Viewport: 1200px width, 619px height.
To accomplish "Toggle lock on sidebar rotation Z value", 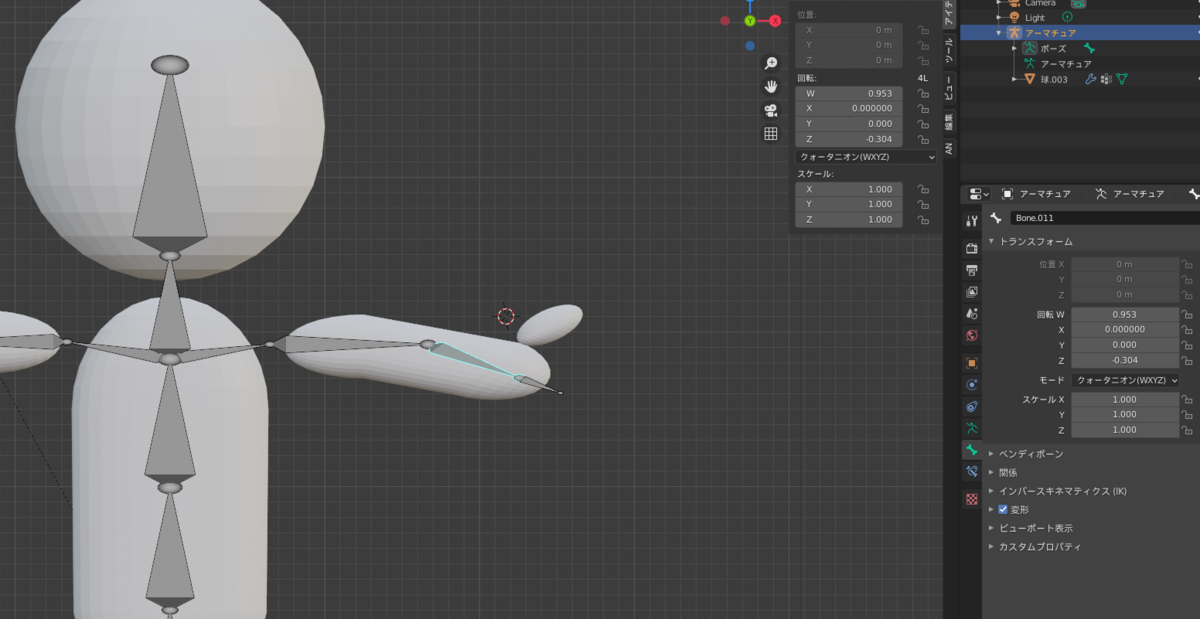I will [x=924, y=139].
